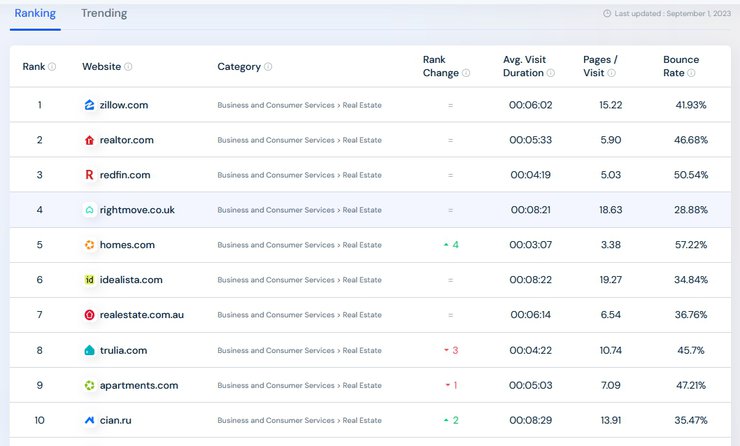
Task: Click the zillow.com favicon
Action: tap(89, 105)
